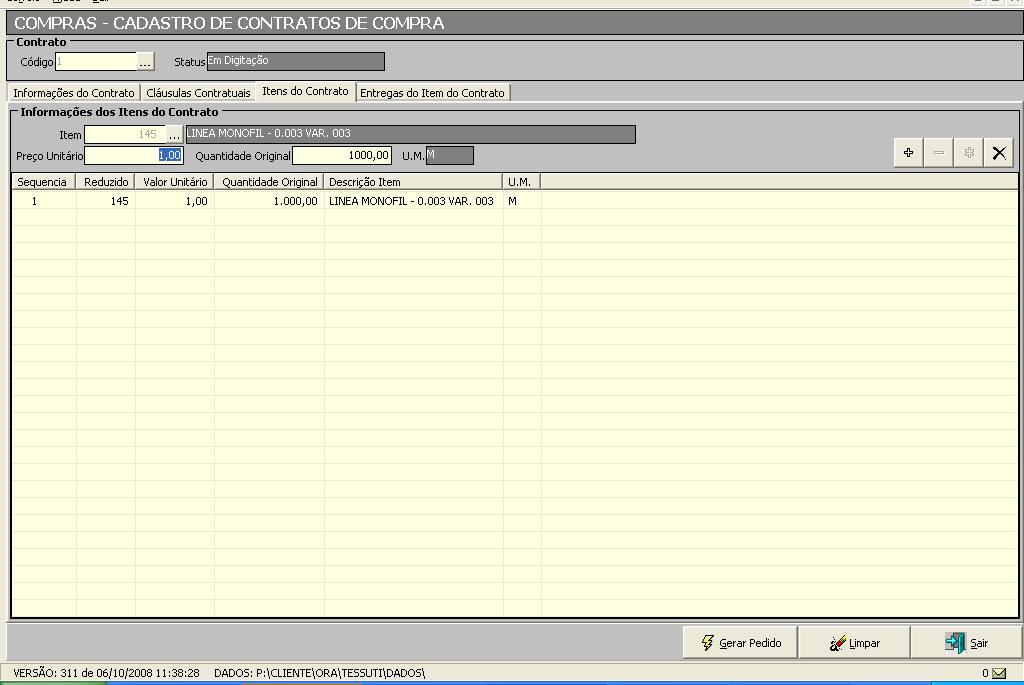Screen dimensions: 1024x685
Task: Click the minus icon to remove item
Action: (x=938, y=153)
